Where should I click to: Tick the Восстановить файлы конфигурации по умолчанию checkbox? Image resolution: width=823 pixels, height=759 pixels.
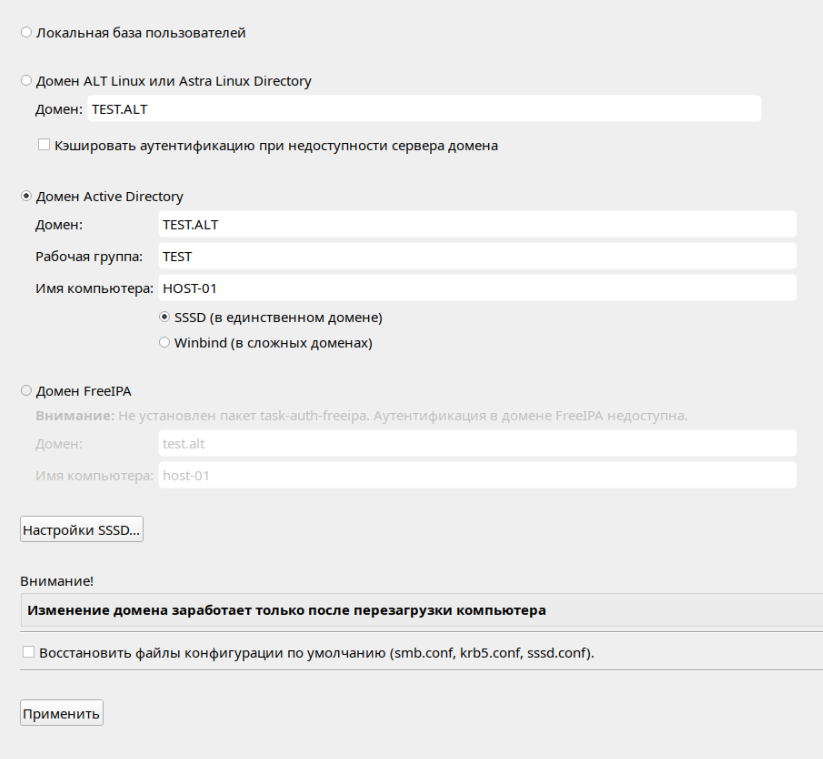(28, 652)
